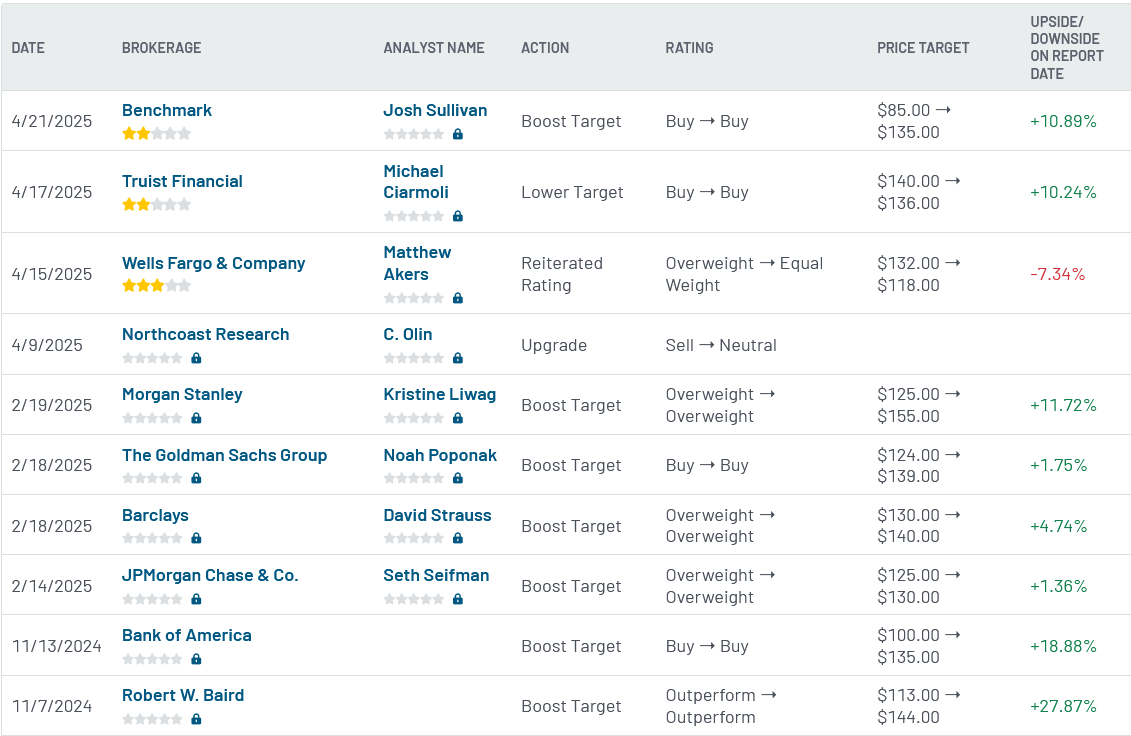Select the 4/21/2025 date cell

point(52,121)
